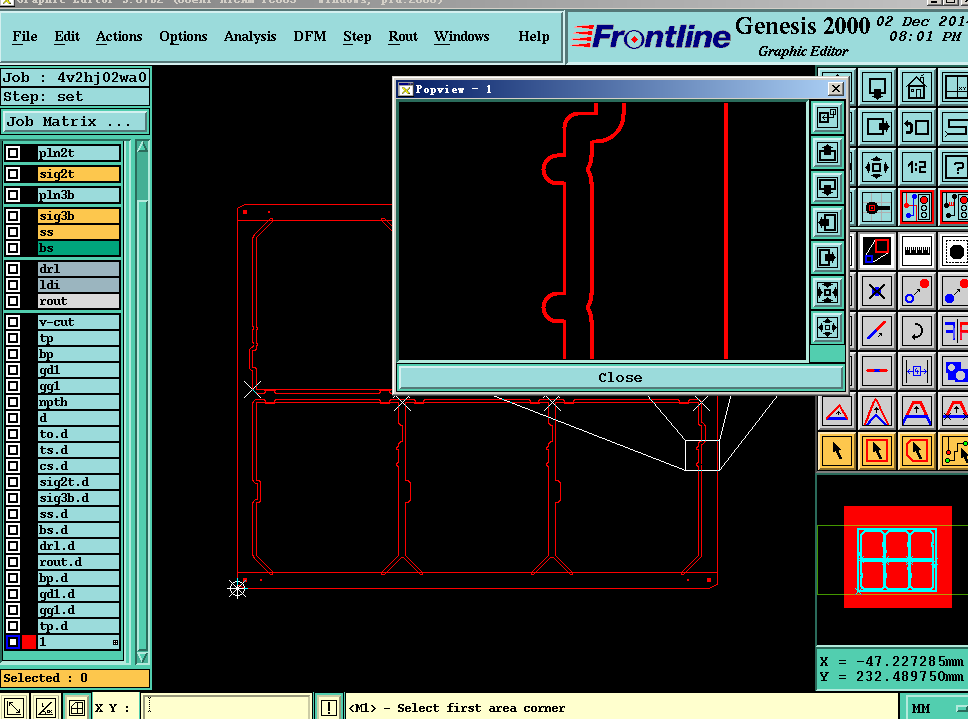Toggle the checkbox for layer pln3b
Viewport: 968px width, 719px height.
tap(13, 195)
